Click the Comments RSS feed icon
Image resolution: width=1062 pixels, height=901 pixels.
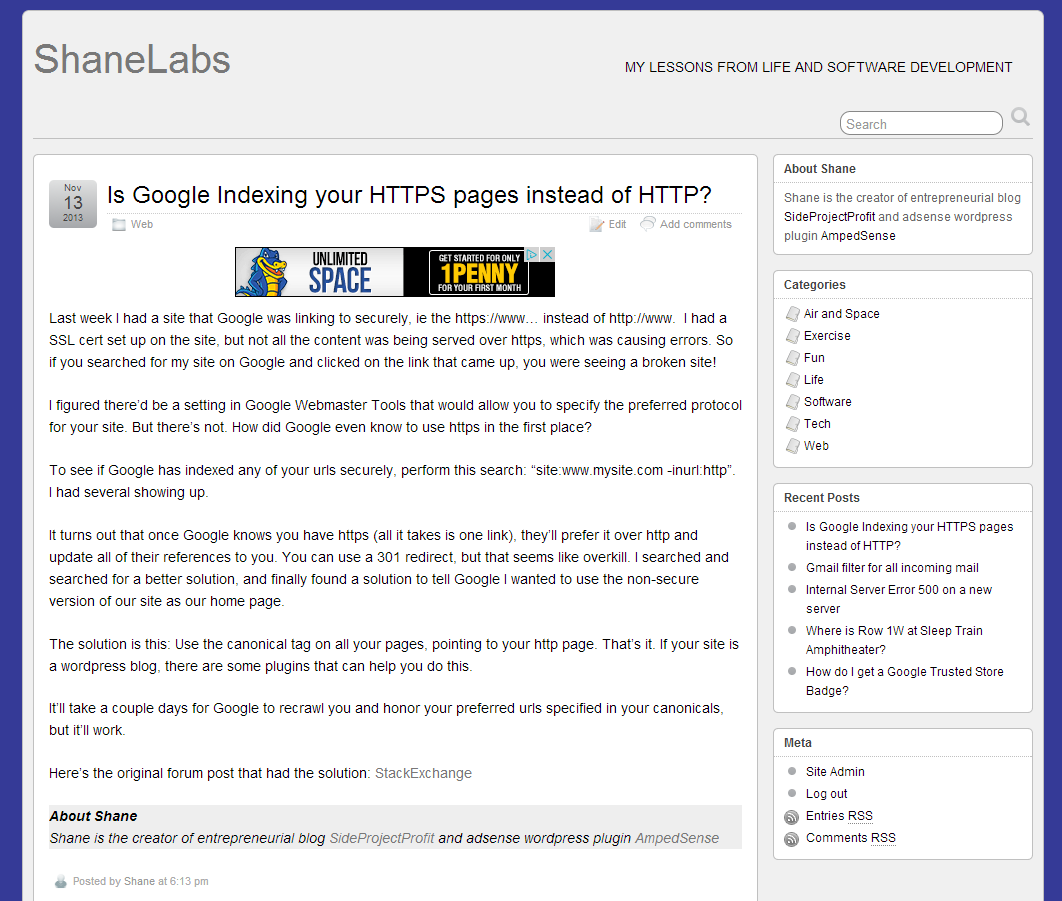792,839
